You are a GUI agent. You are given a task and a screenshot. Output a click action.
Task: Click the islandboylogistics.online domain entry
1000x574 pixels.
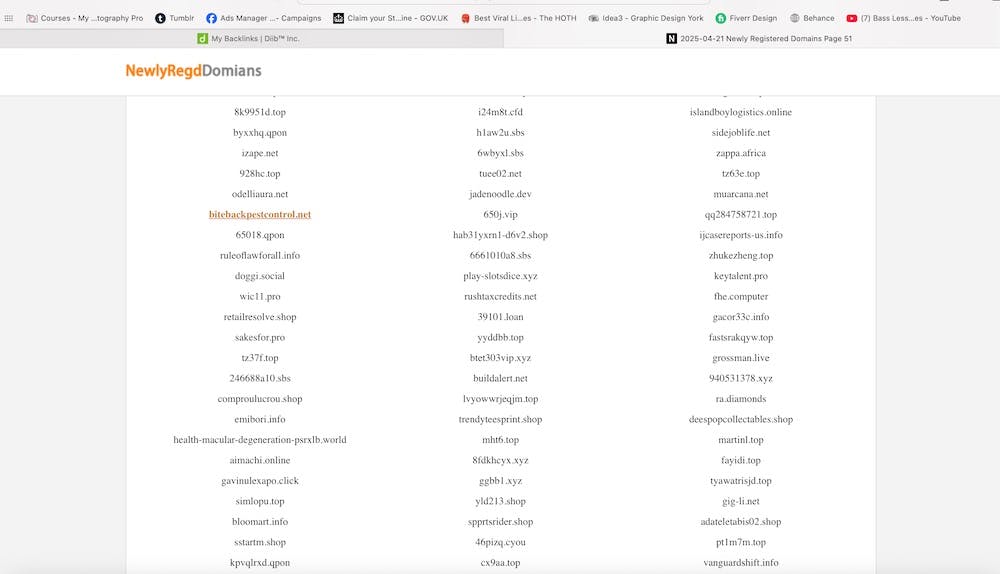pos(740,112)
